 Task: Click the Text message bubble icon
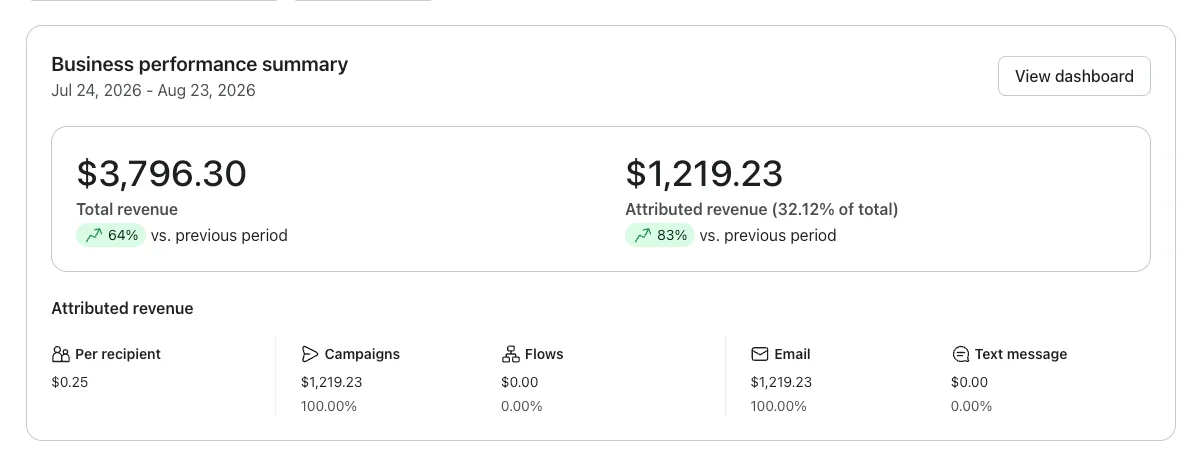click(x=960, y=354)
